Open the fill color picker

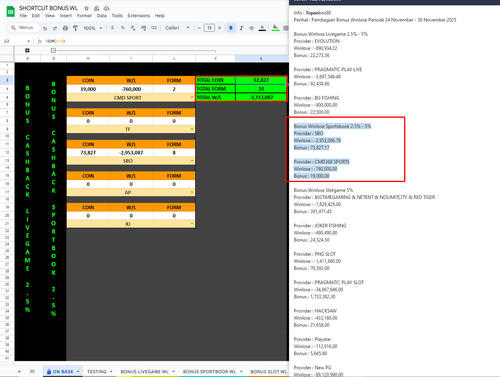275,28
